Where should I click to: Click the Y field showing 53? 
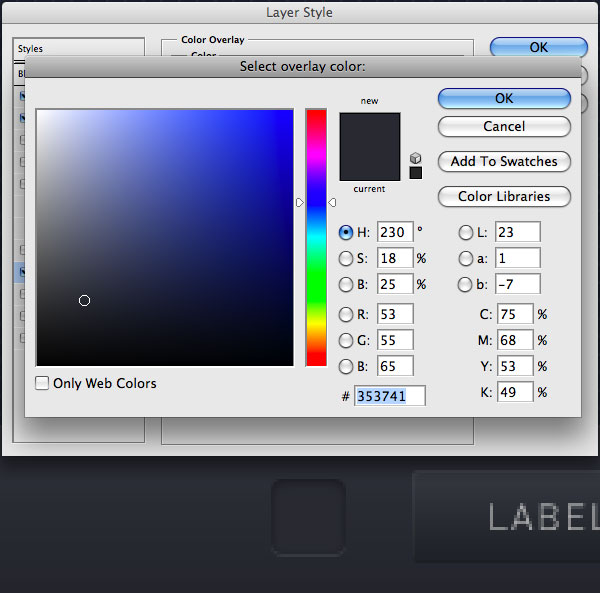coord(515,366)
